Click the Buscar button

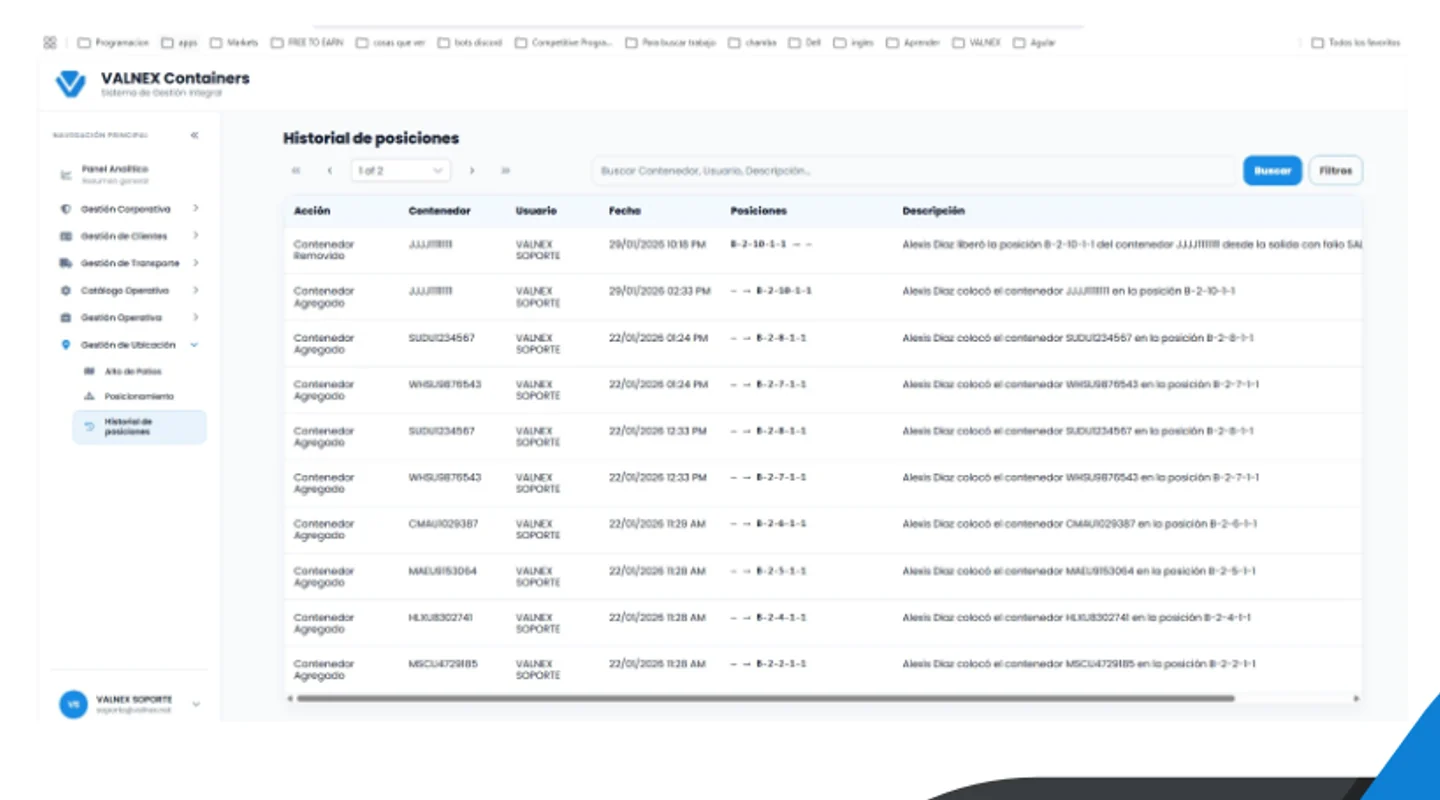click(x=1272, y=171)
